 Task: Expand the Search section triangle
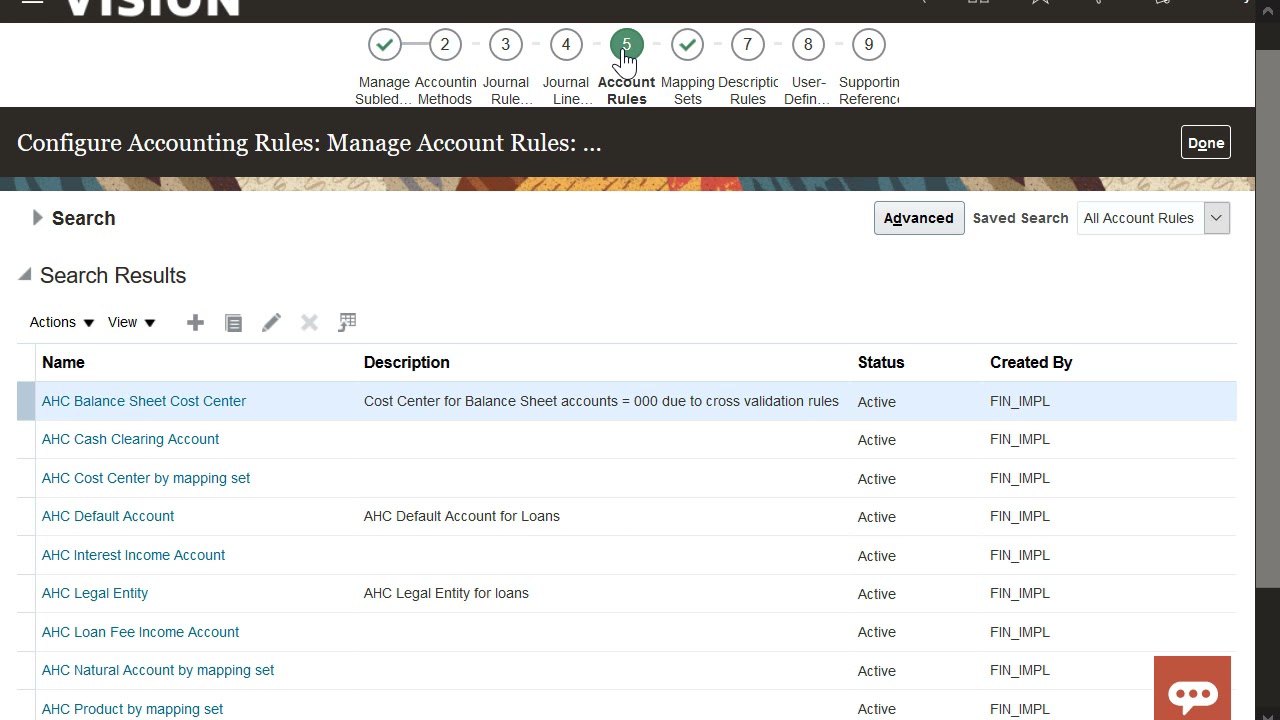[x=37, y=218]
